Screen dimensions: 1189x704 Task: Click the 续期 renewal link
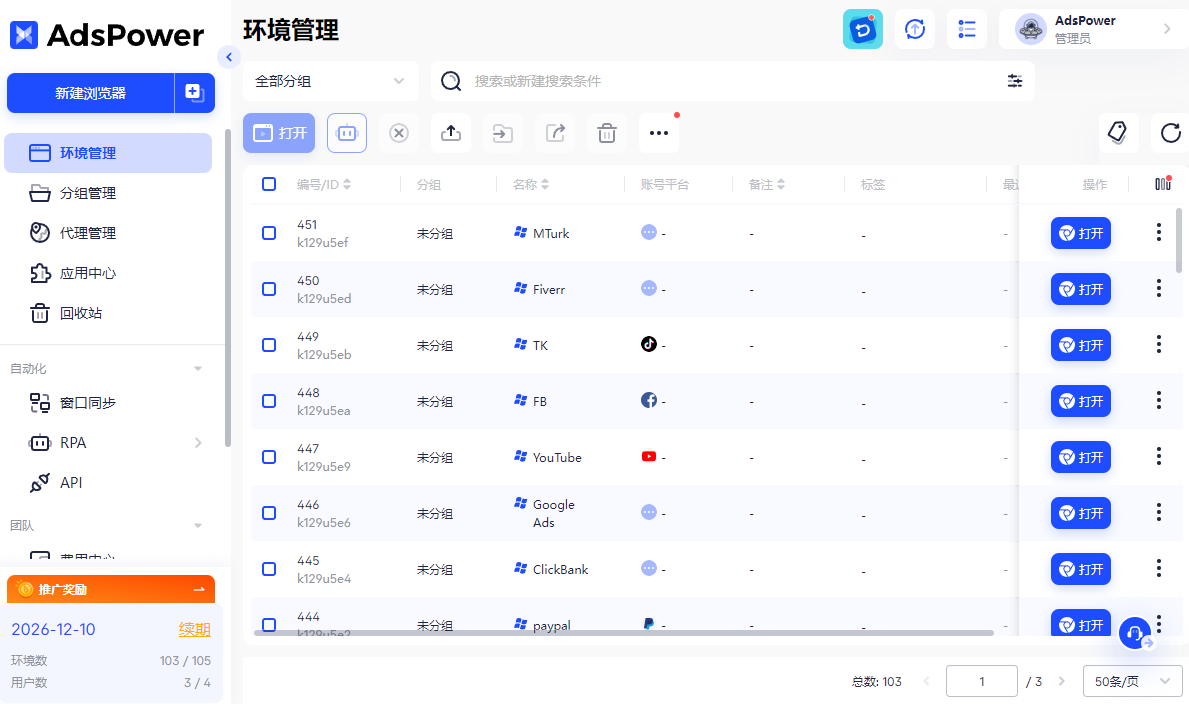click(194, 629)
